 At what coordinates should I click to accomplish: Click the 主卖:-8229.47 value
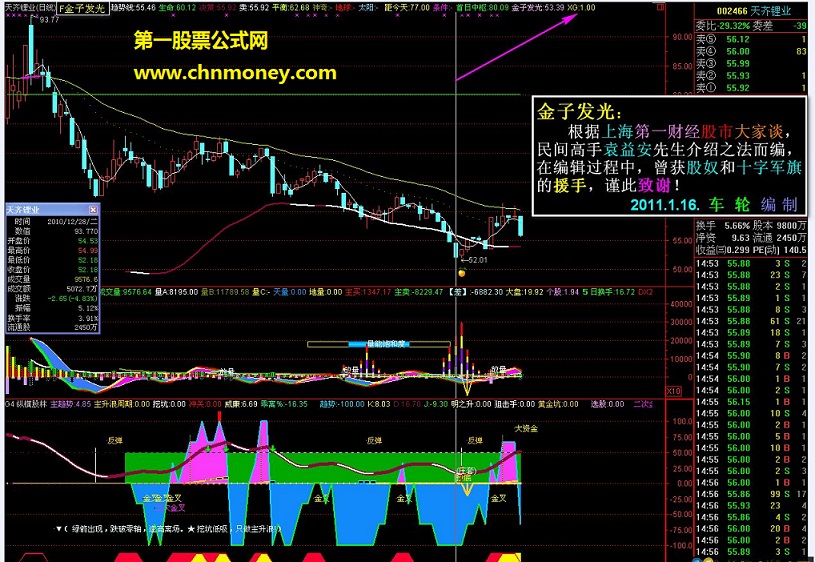click(418, 292)
